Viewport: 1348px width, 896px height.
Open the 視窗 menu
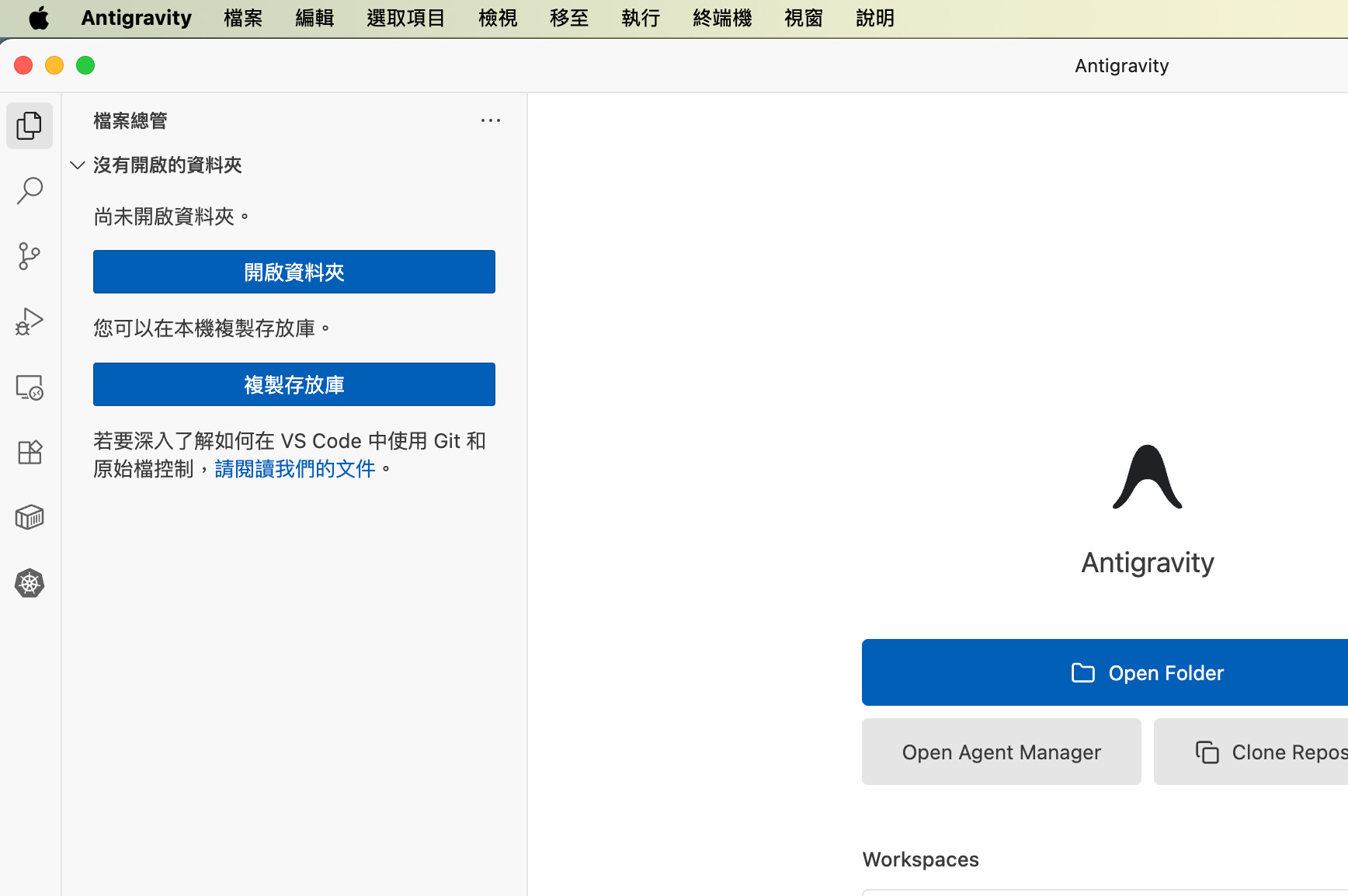(x=804, y=18)
